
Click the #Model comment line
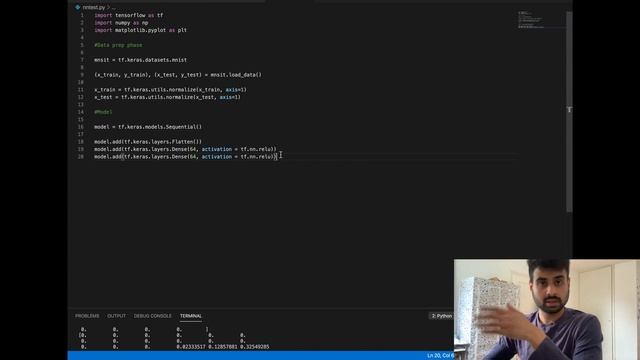point(103,112)
